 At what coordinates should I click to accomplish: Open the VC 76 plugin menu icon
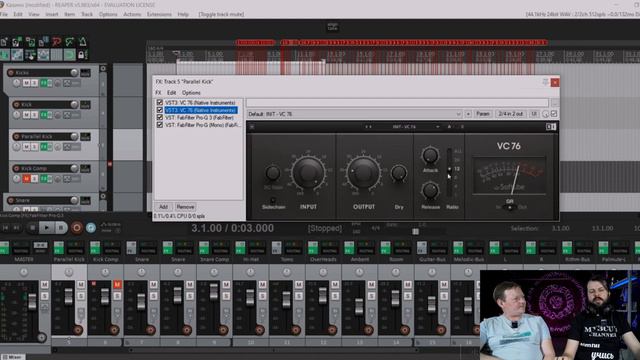click(252, 127)
